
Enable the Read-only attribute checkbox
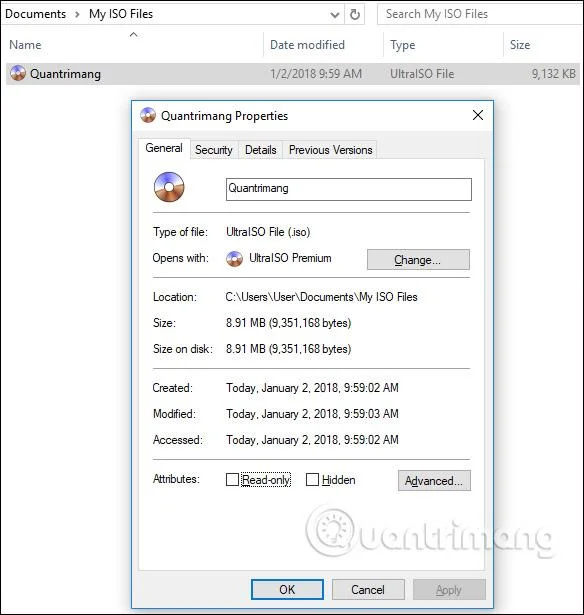point(232,479)
